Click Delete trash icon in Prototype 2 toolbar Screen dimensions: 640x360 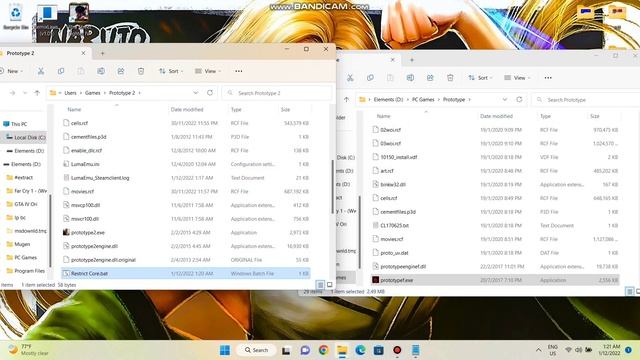click(x=141, y=71)
